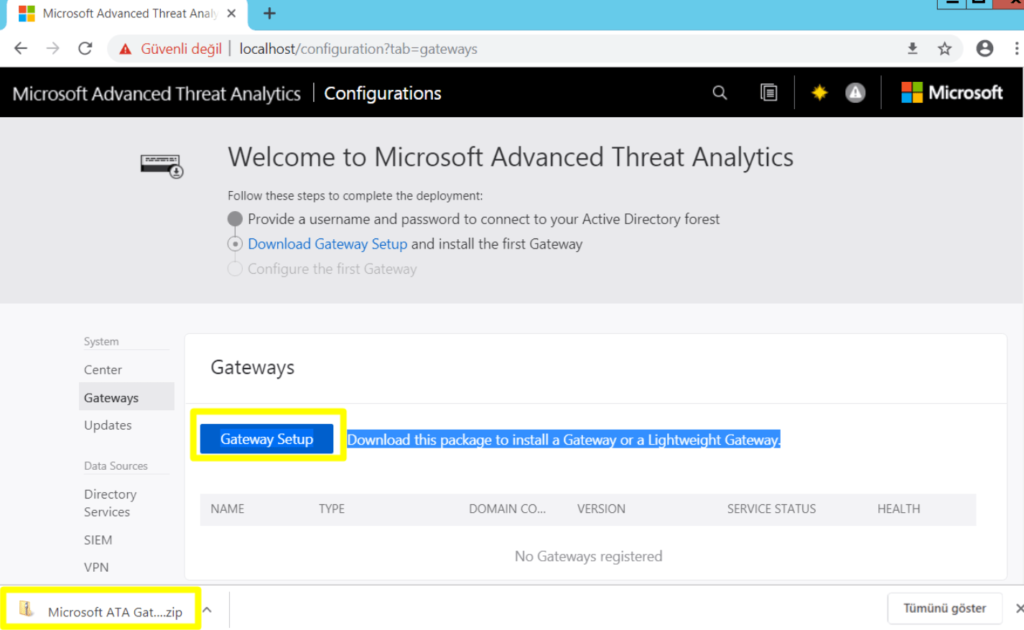
Task: Open the browser downloads icon
Action: [x=912, y=48]
